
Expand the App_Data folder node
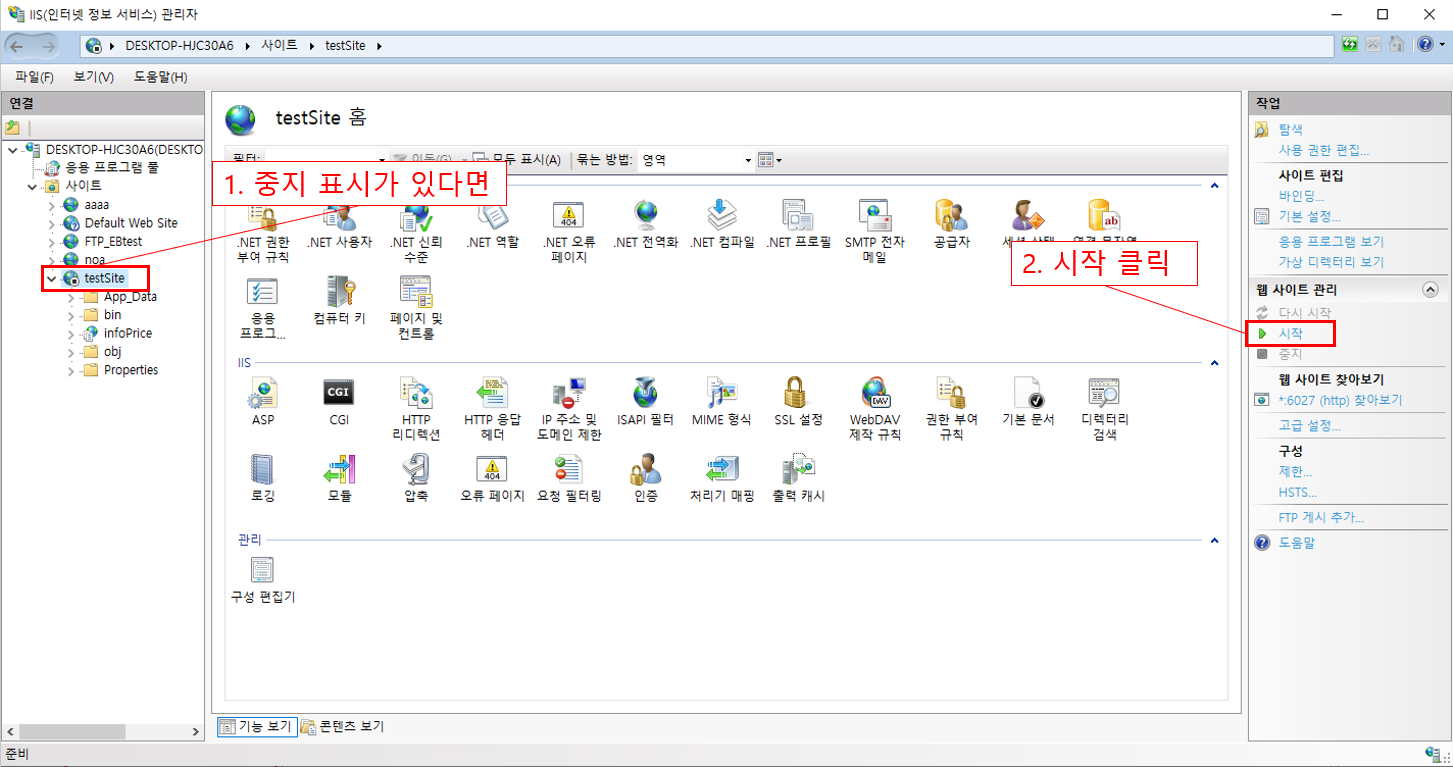(x=71, y=297)
